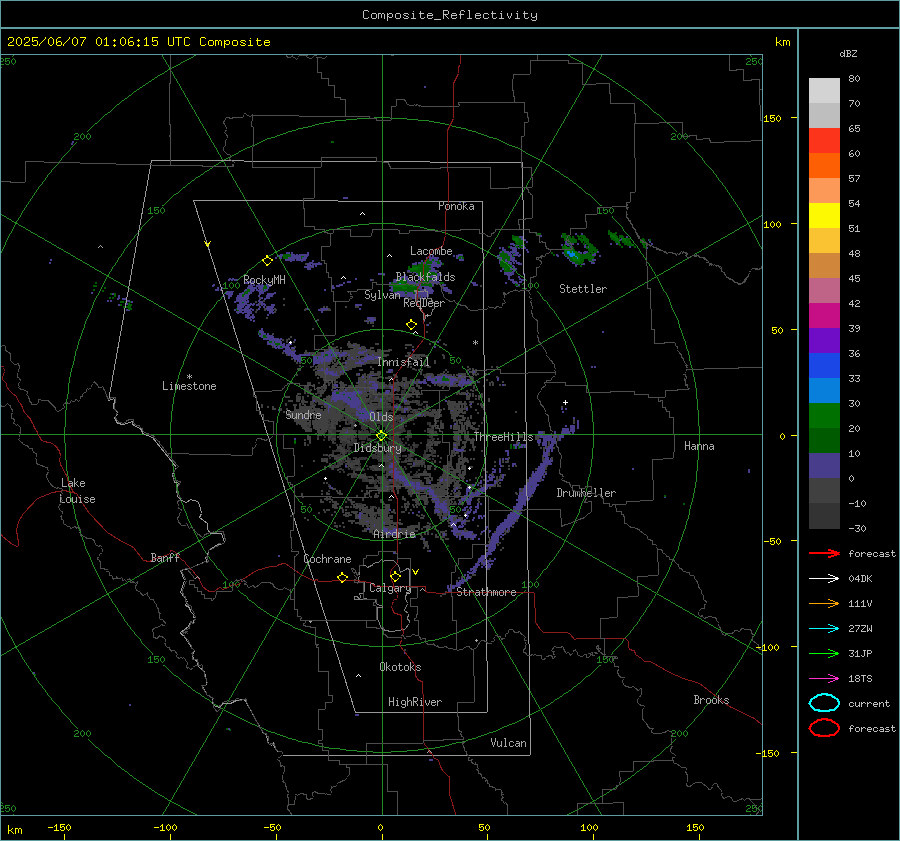Click the white 04DK arrow icon
Viewport: 900px width, 841px height.
pos(824,578)
